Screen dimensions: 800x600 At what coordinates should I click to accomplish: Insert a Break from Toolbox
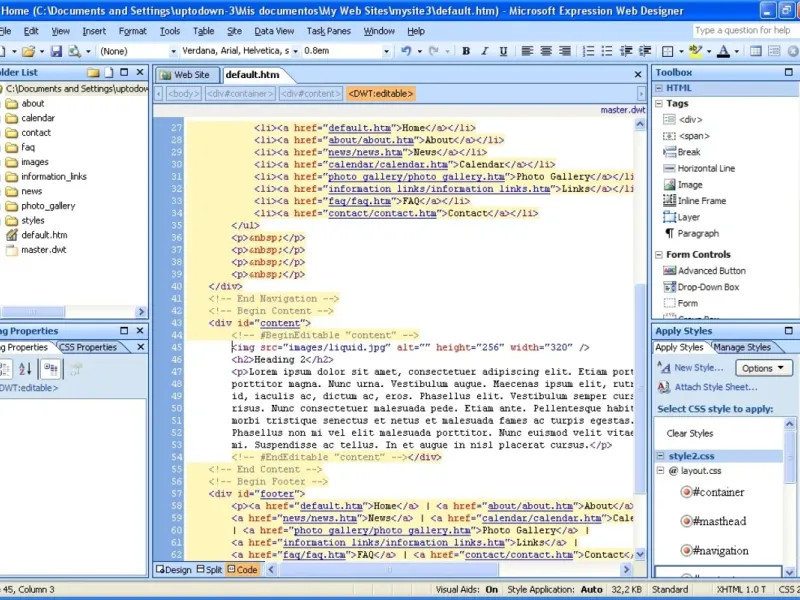click(x=682, y=152)
